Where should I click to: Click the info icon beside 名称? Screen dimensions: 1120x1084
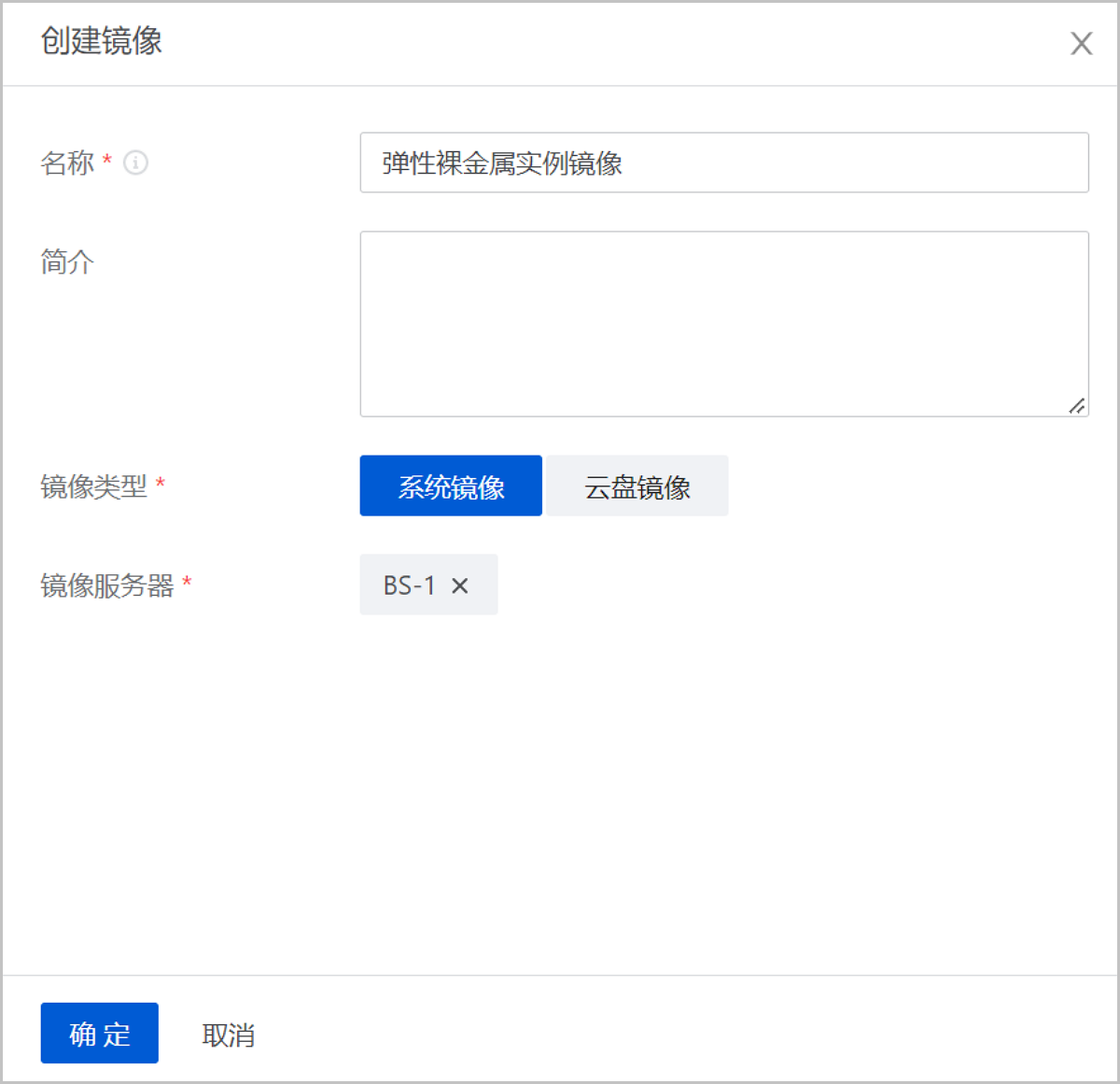136,163
